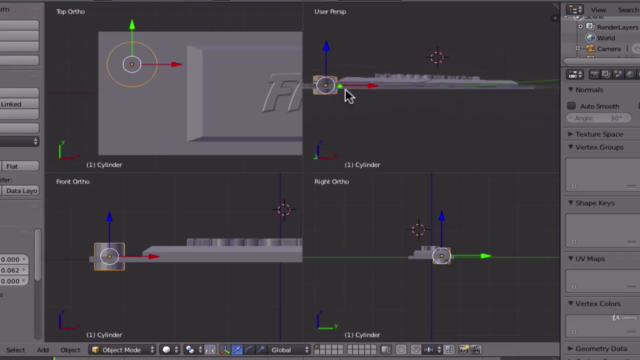Expand the Geometry Data panel

(x=571, y=349)
